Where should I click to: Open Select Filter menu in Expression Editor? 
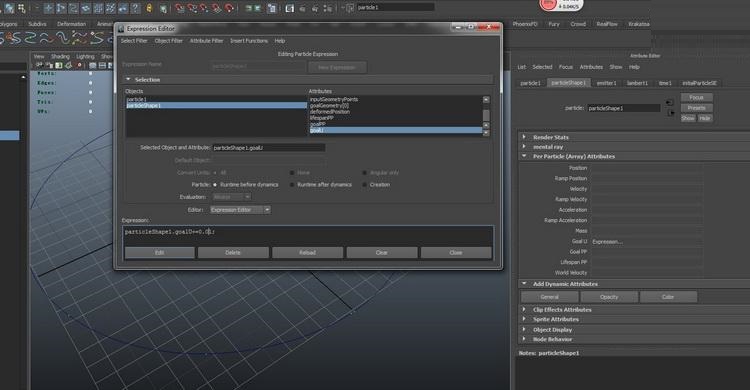(134, 41)
